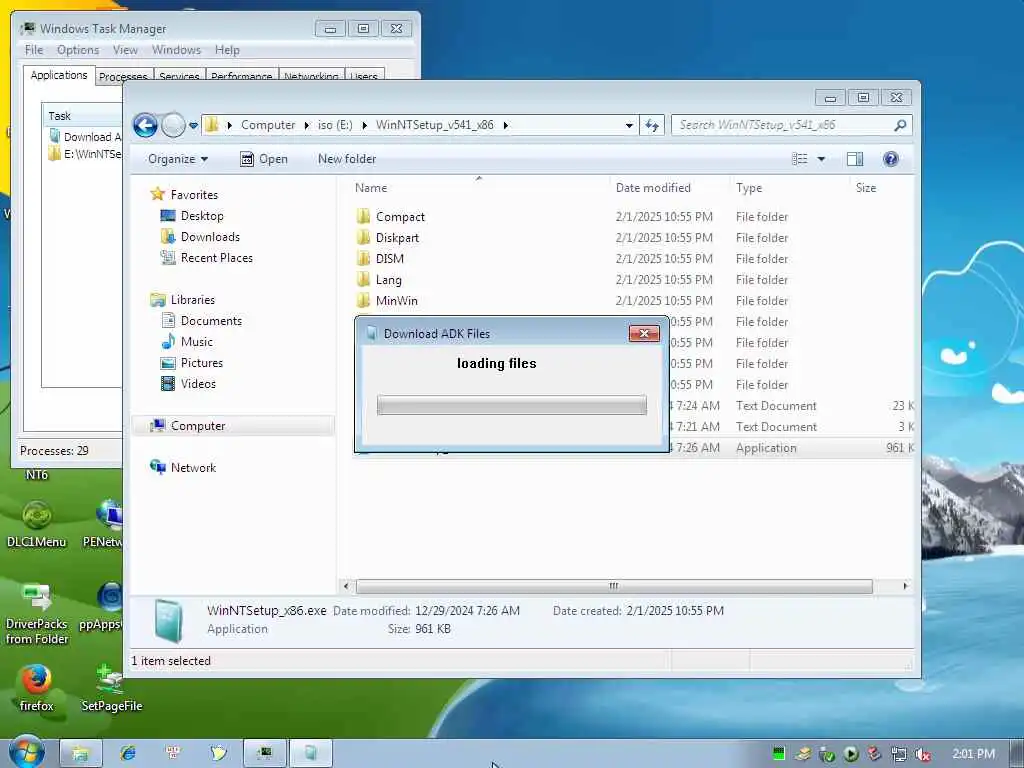Click the left arrow of horizontal scrollbar

[x=346, y=586]
